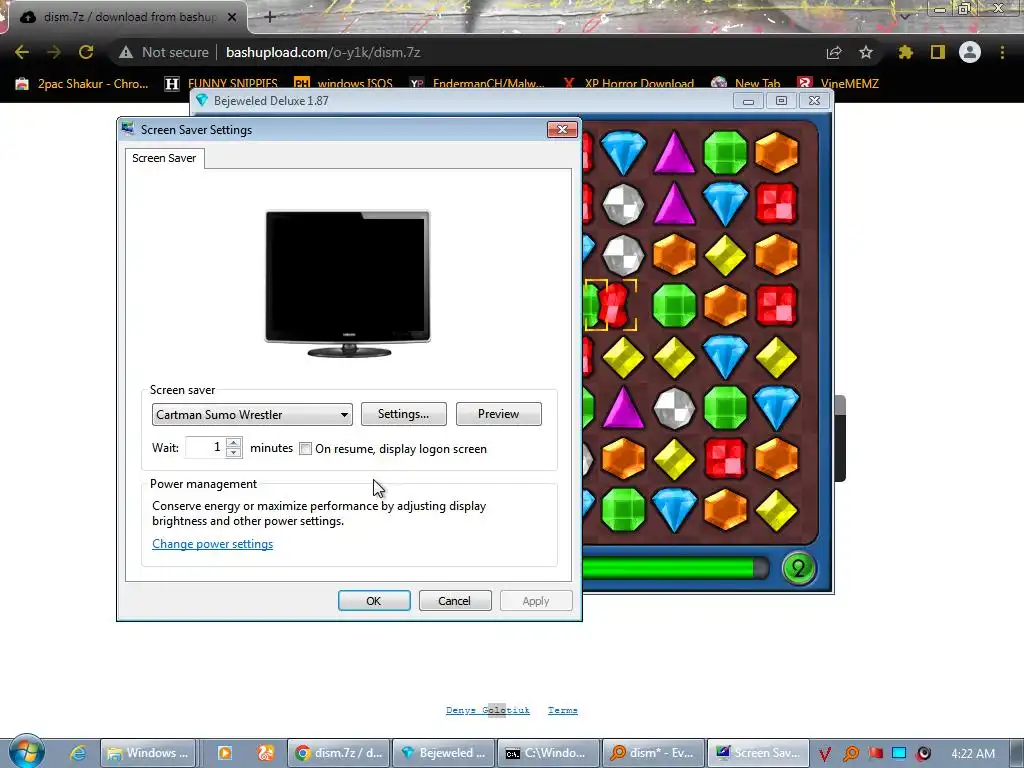Open clock showing 4:22 AM
This screenshot has height=768, width=1024.
click(x=973, y=754)
